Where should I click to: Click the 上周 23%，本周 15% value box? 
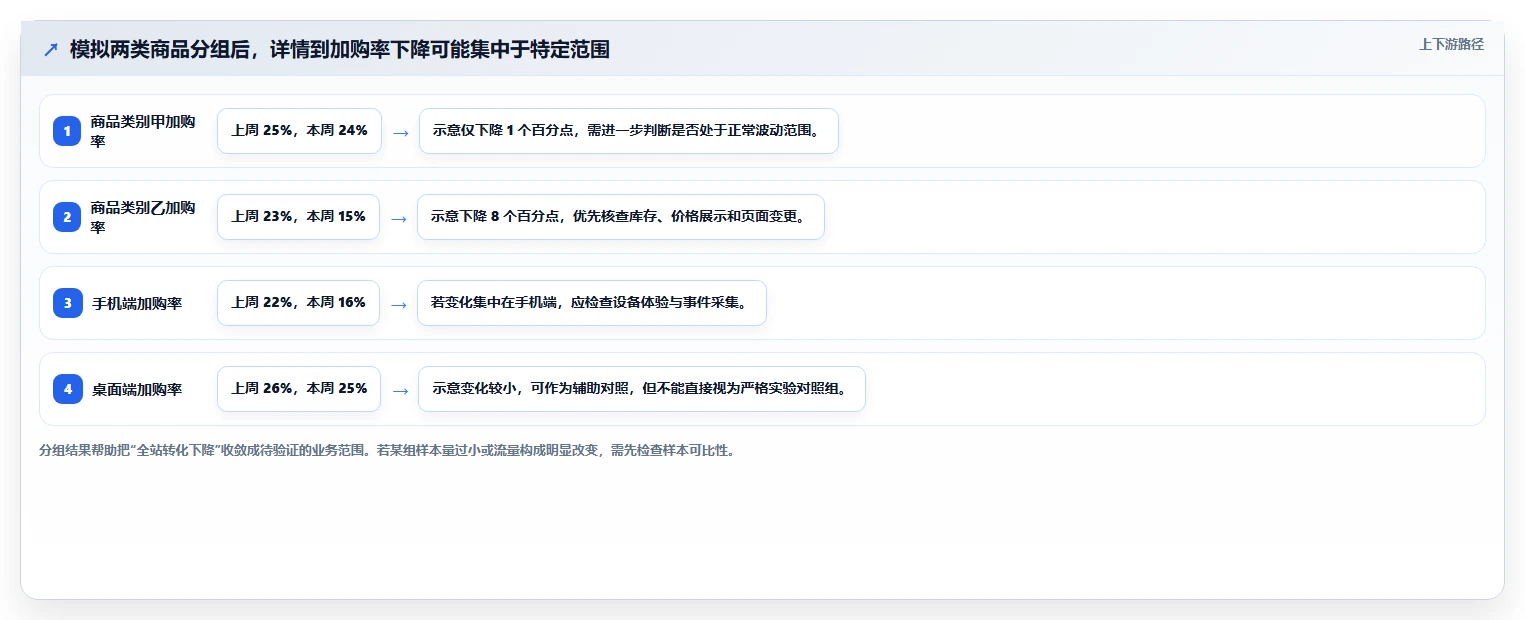pyautogui.click(x=298, y=217)
